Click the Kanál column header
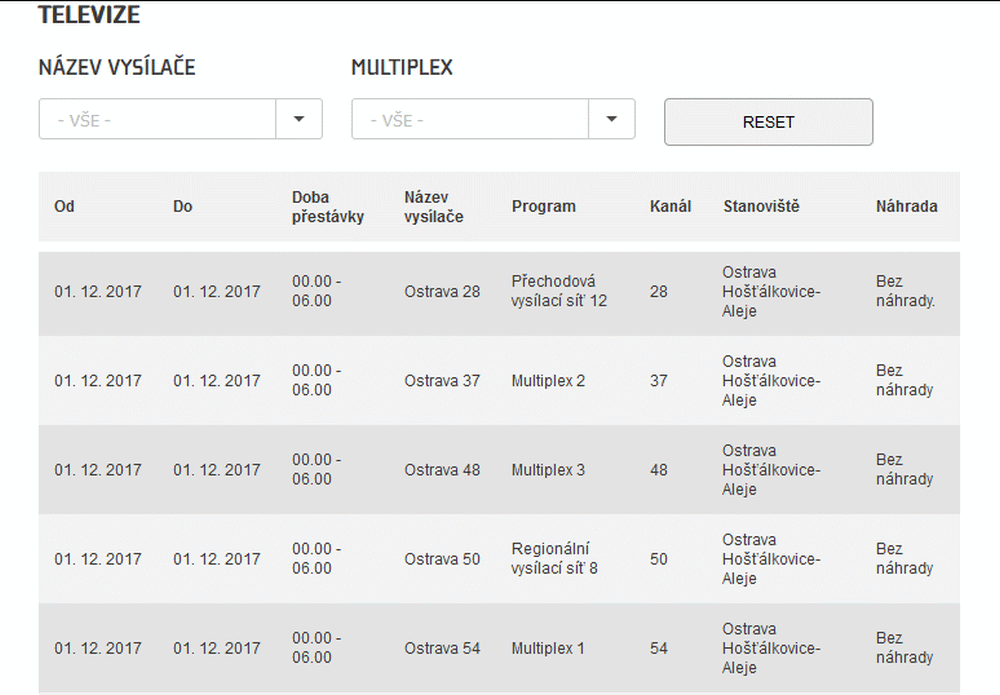 coord(670,207)
